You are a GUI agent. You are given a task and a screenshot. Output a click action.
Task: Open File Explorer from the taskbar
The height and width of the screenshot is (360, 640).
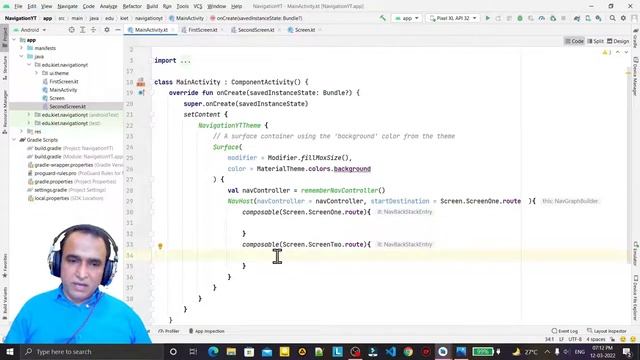[x=231, y=351]
